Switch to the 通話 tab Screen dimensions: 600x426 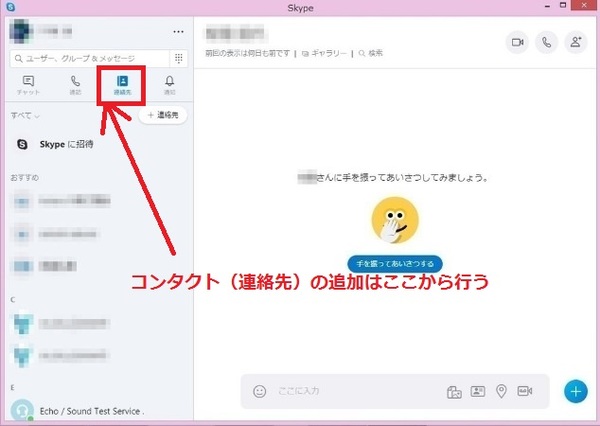[76, 85]
